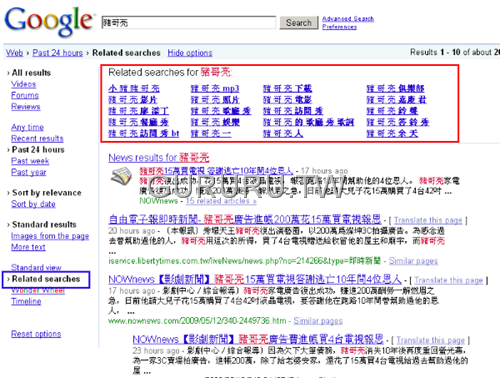The width and height of the screenshot is (500, 378).
Task: Open Advanced Search link
Action: [x=348, y=19]
